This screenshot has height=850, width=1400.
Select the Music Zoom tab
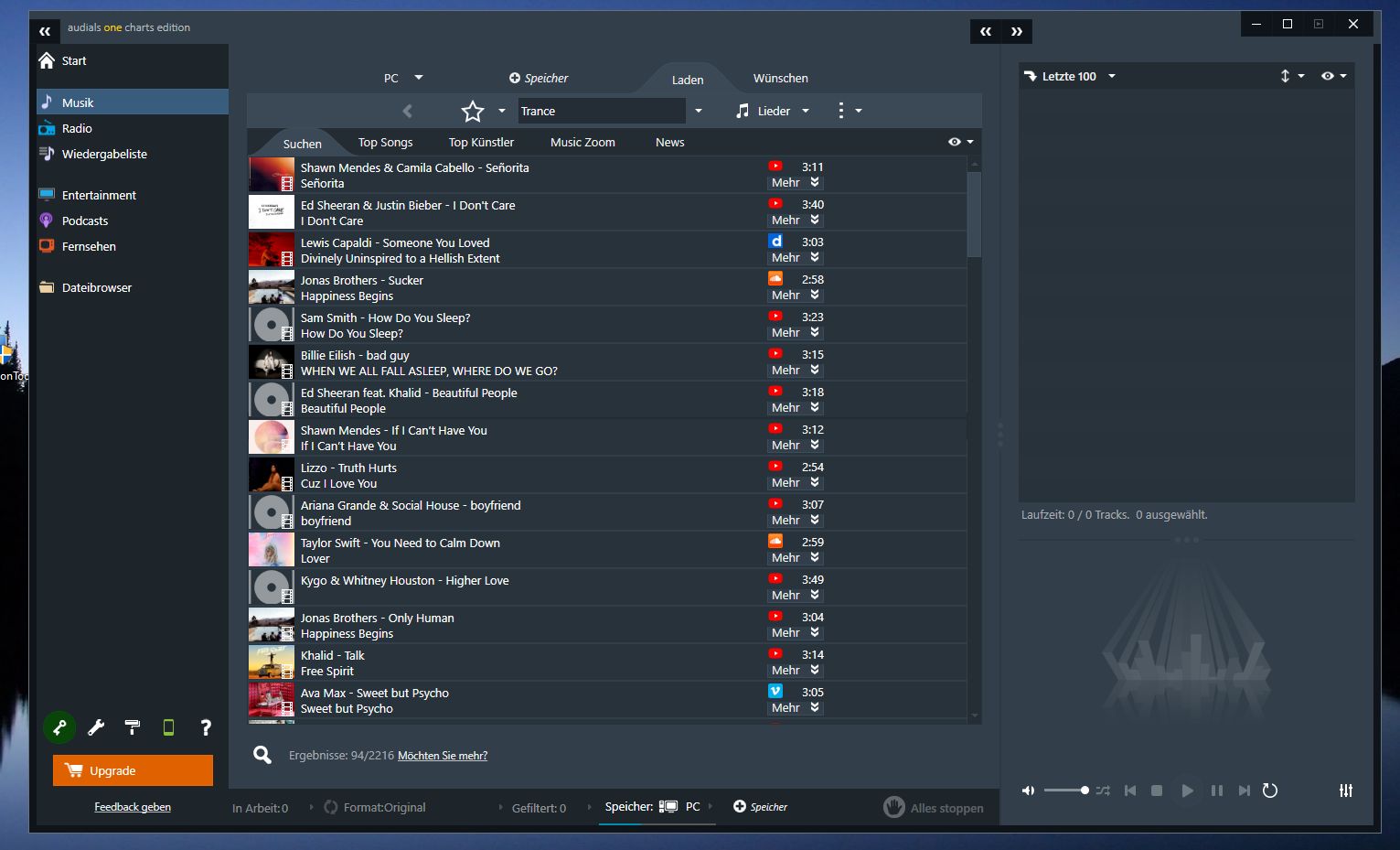tap(582, 143)
